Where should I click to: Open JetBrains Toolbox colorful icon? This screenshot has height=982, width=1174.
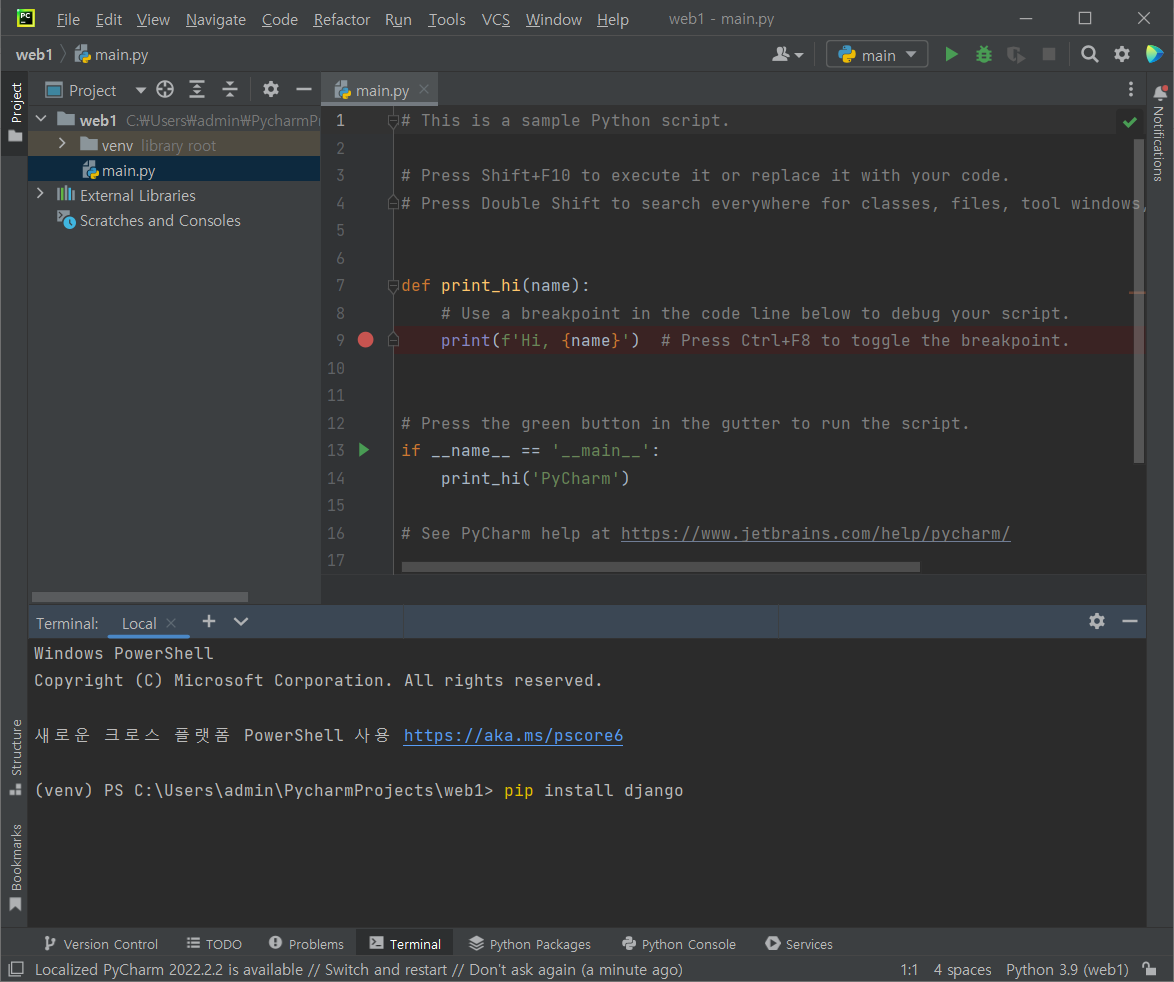(1154, 55)
